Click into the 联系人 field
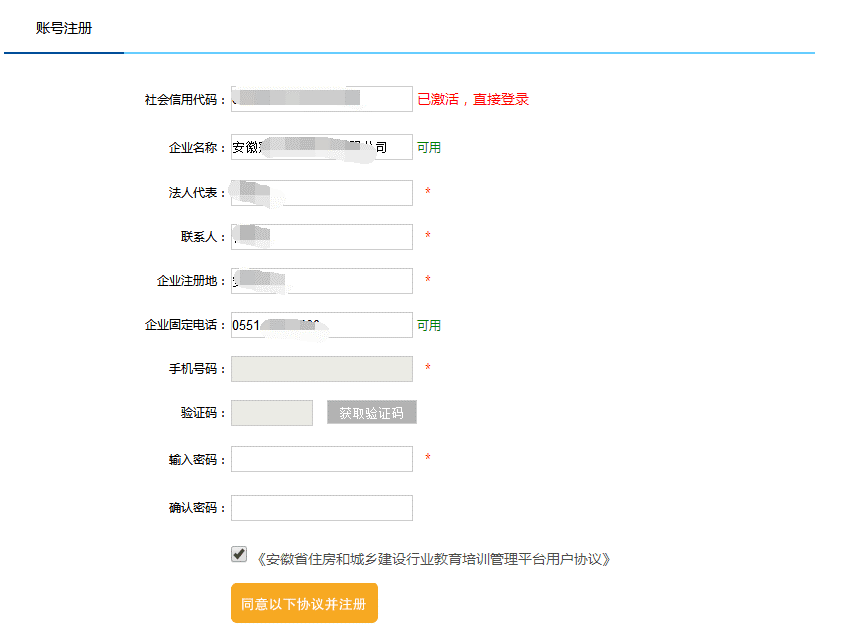Screen dimensions: 844x633 321,237
